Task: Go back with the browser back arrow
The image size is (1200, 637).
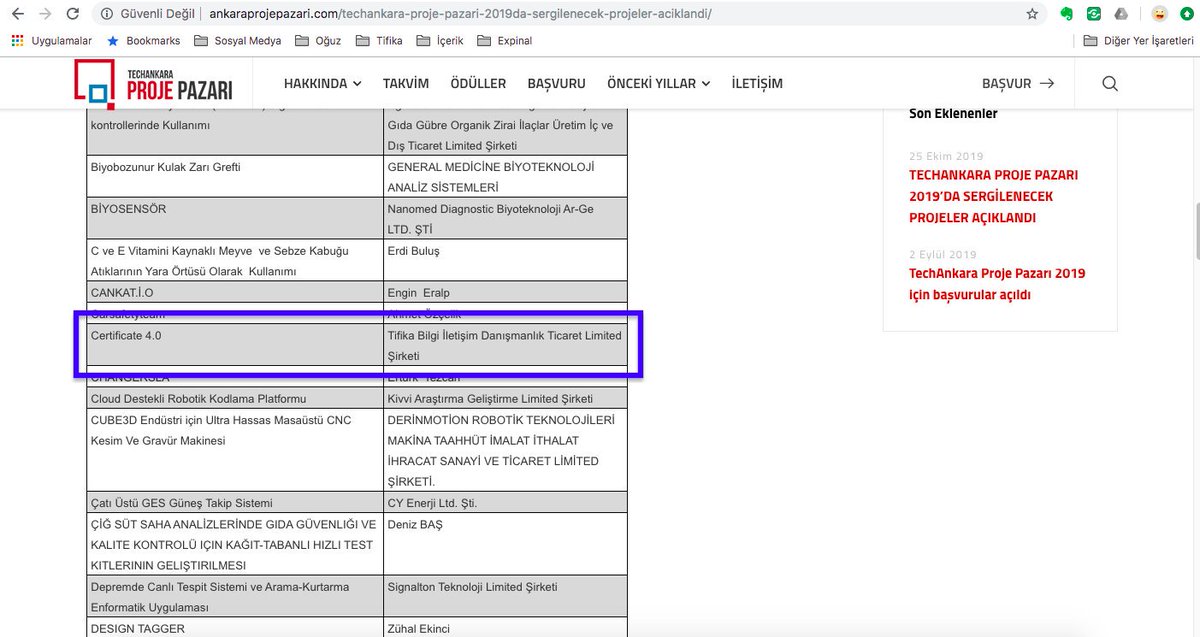Action: (17, 14)
